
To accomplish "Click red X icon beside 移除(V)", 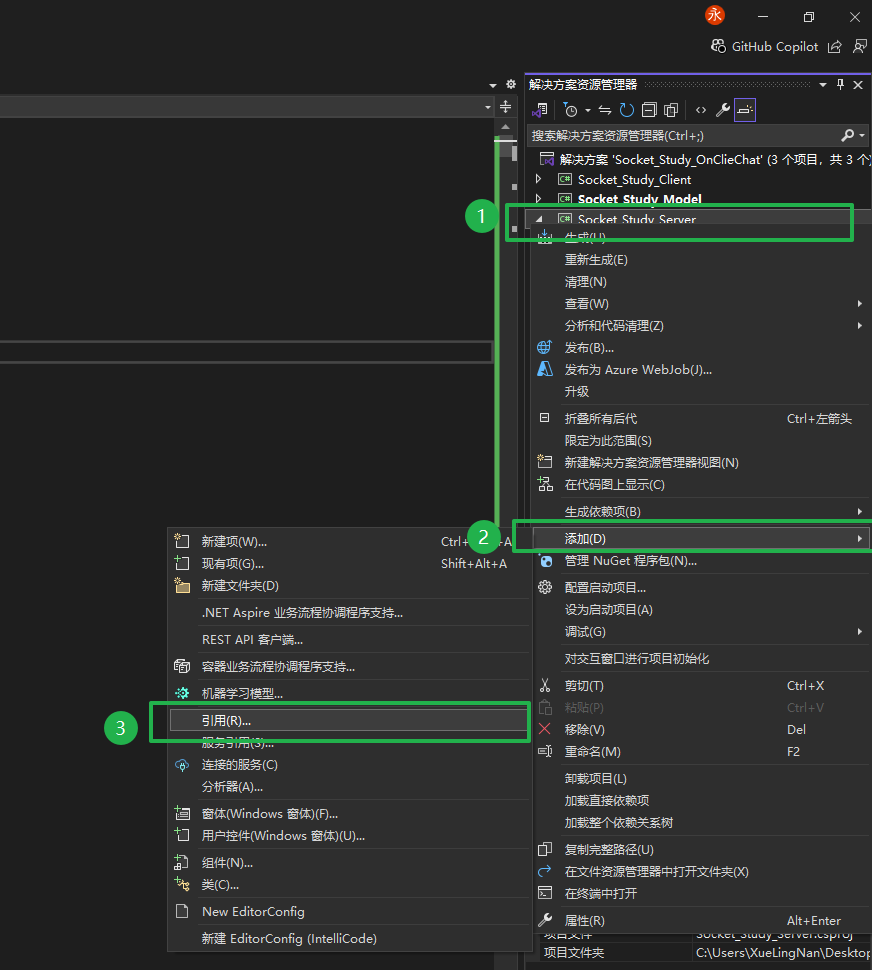I will click(544, 729).
